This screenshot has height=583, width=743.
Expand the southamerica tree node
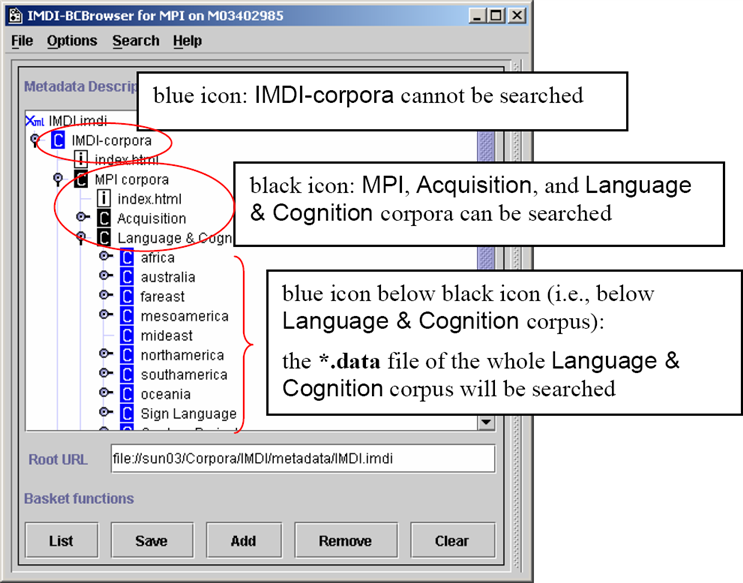pyautogui.click(x=105, y=373)
